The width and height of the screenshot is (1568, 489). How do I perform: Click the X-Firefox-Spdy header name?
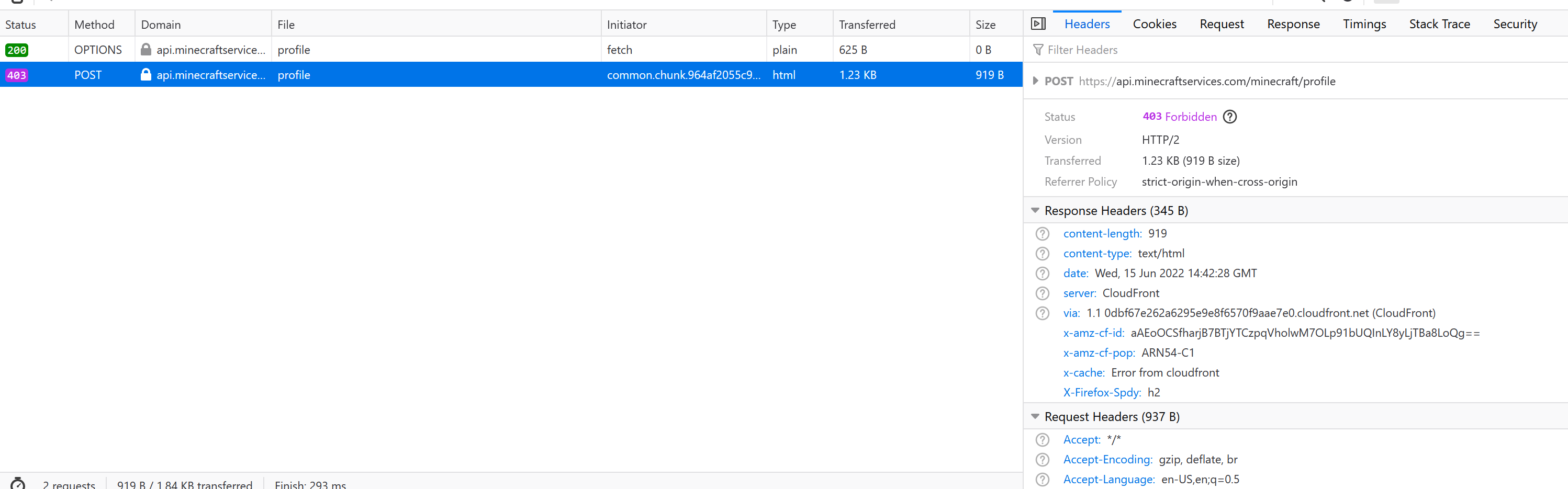[1102, 393]
